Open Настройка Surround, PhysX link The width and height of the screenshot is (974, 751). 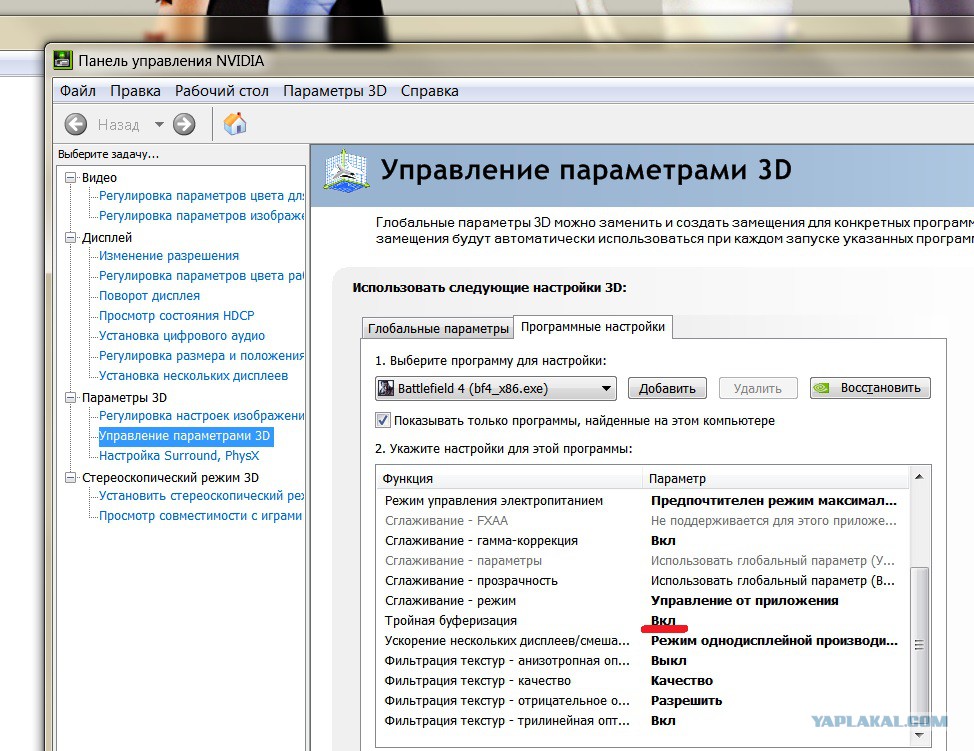tap(179, 455)
